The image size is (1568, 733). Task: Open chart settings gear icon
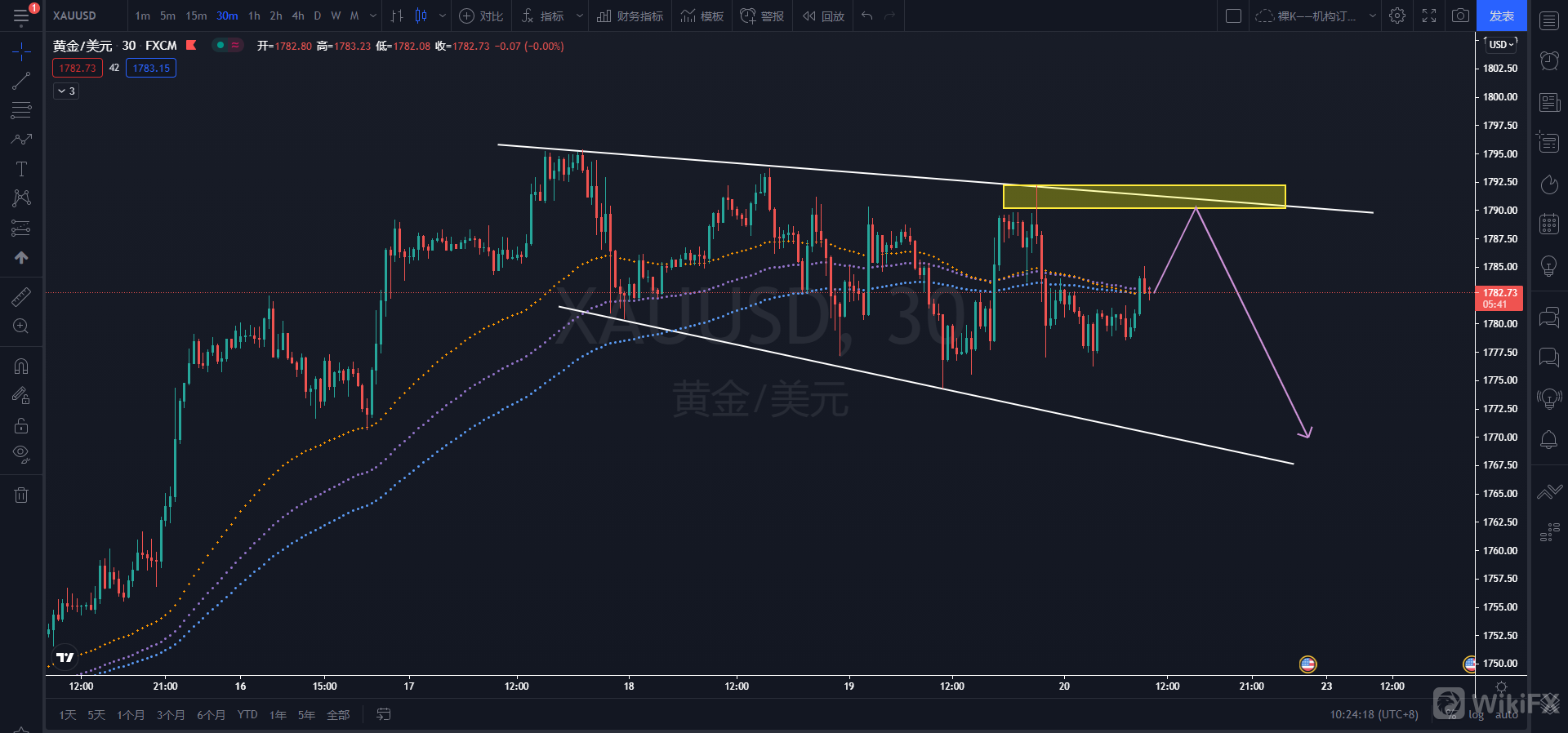1397,16
